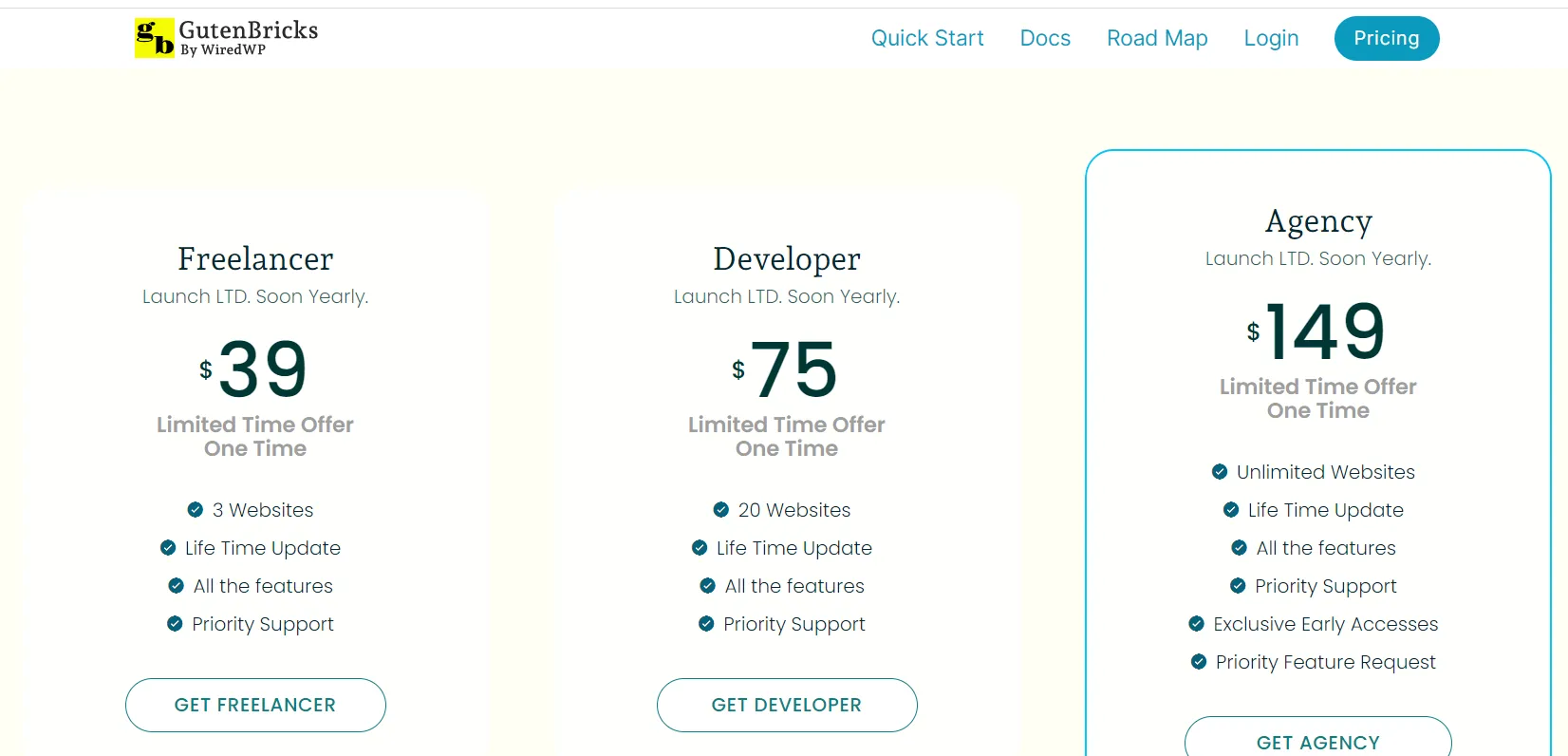Click checkmark next to Exclusive Early Accesses

tap(1197, 624)
